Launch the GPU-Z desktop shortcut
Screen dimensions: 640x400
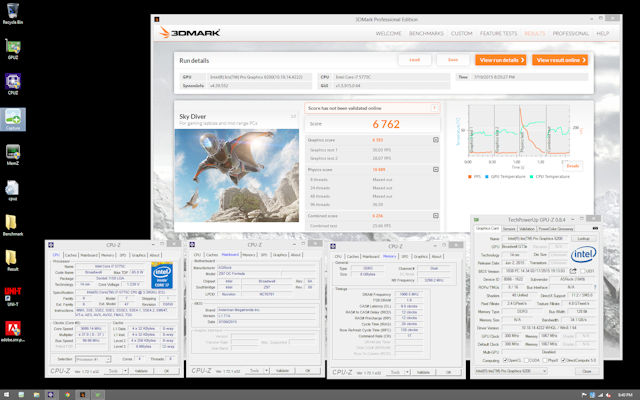[x=13, y=49]
